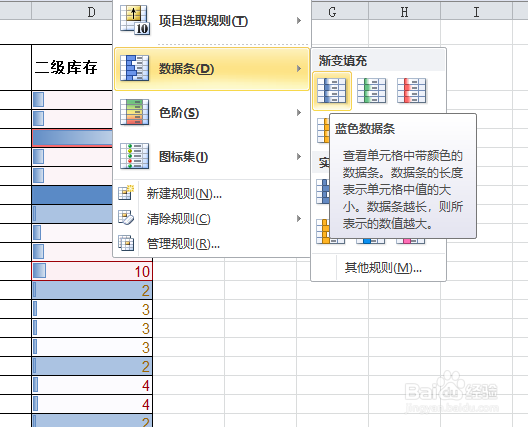Apply the orange gradient data bar

click(323, 130)
